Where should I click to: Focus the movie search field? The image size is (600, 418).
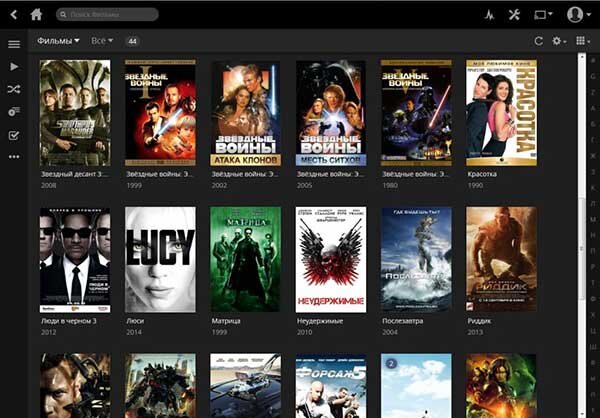click(107, 15)
